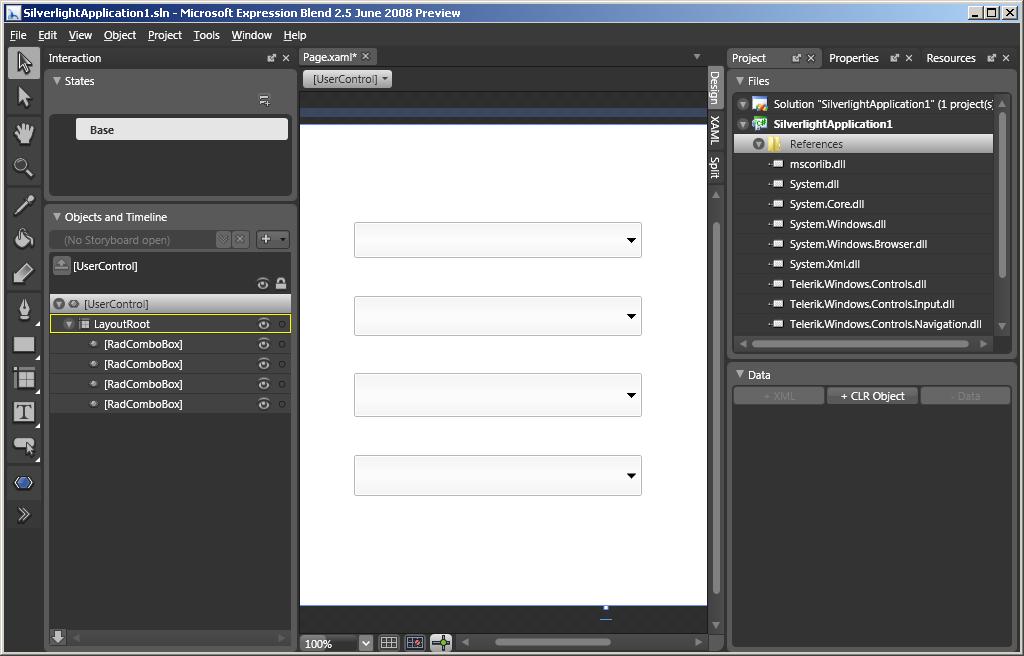Click the show grid icon in status bar
Screen dimensions: 1024x656
[389, 643]
